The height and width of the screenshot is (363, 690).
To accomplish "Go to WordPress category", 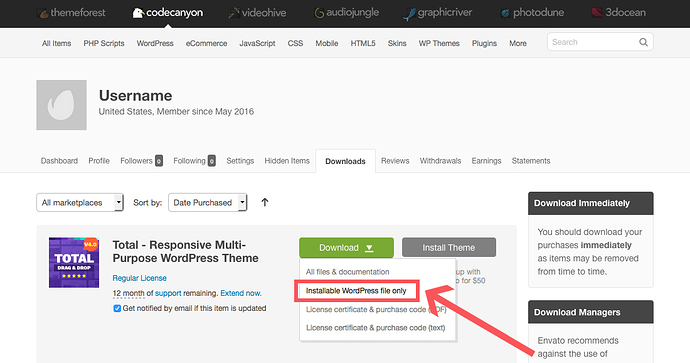I will pos(155,43).
